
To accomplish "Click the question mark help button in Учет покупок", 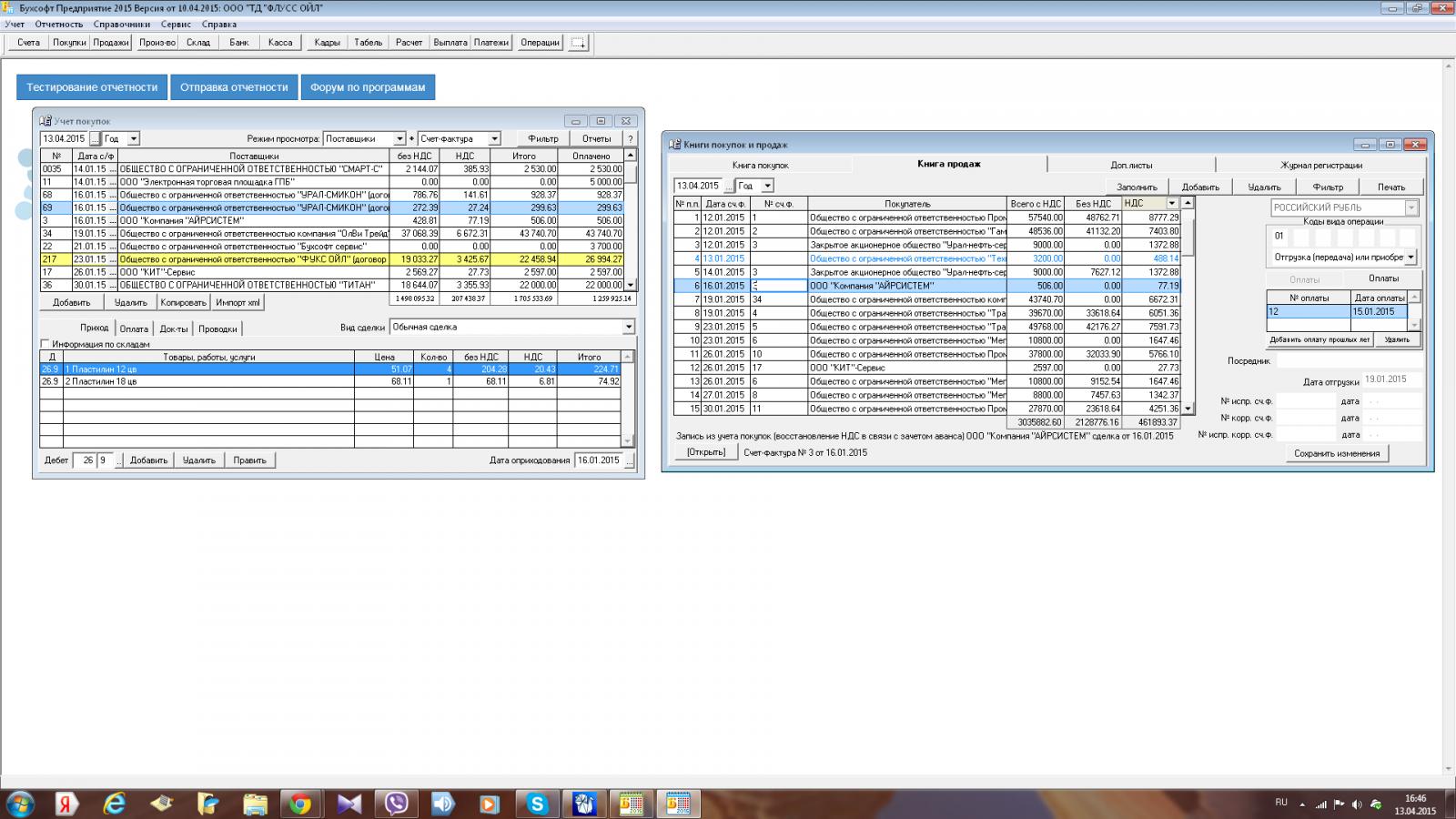I will [x=630, y=139].
